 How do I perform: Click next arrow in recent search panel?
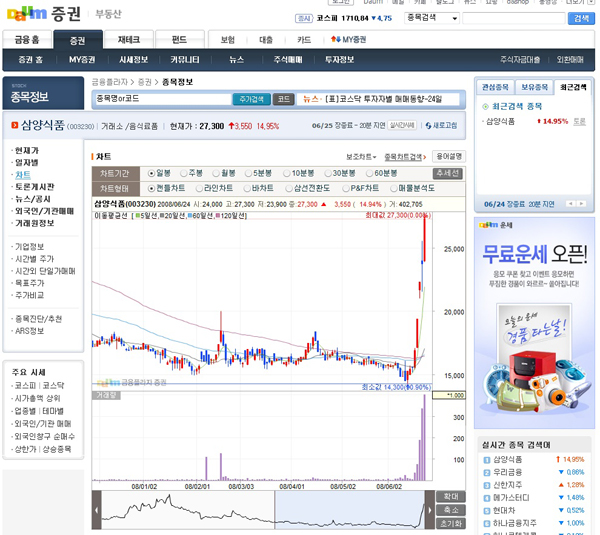click(581, 204)
